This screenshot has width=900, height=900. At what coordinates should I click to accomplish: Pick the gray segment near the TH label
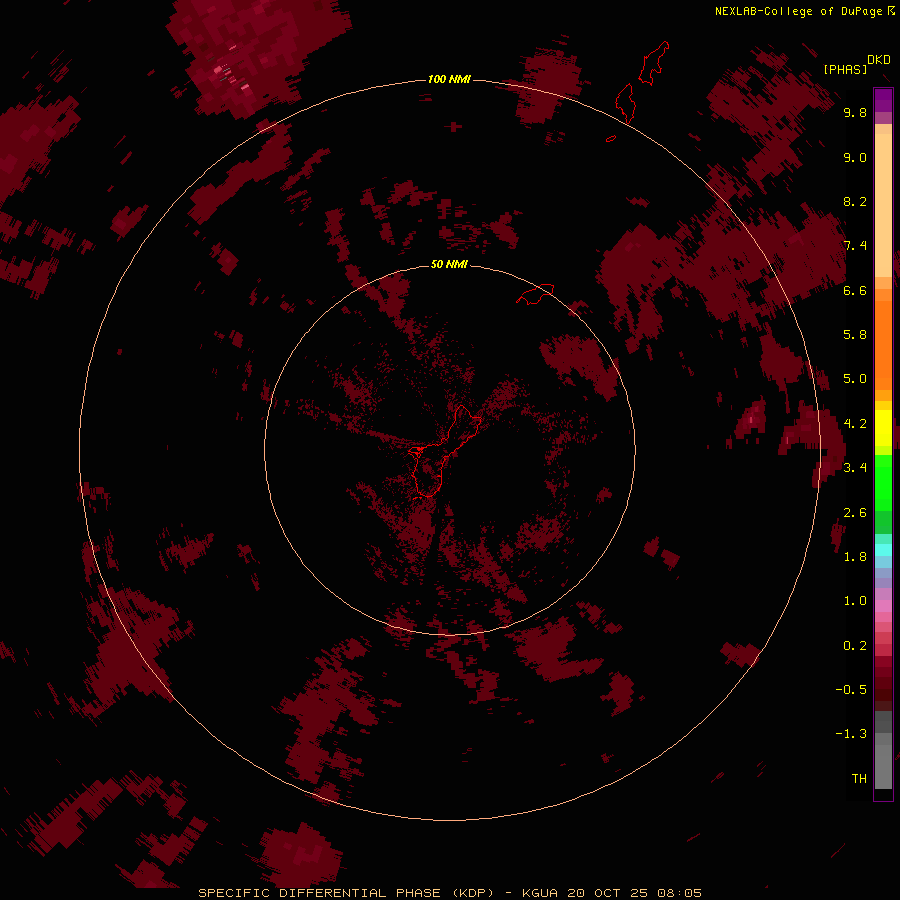pos(883,766)
